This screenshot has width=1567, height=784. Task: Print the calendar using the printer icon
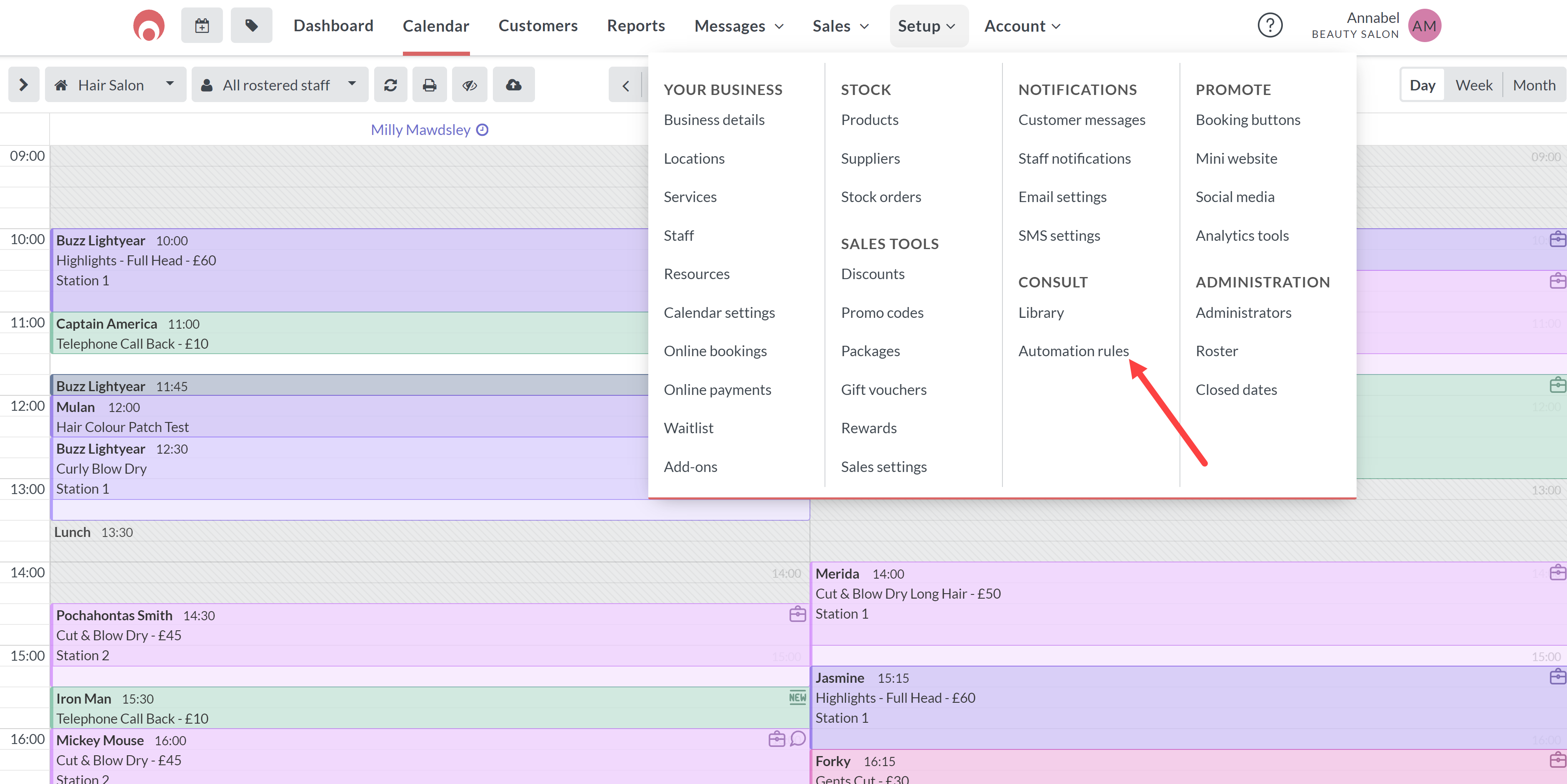(x=430, y=85)
